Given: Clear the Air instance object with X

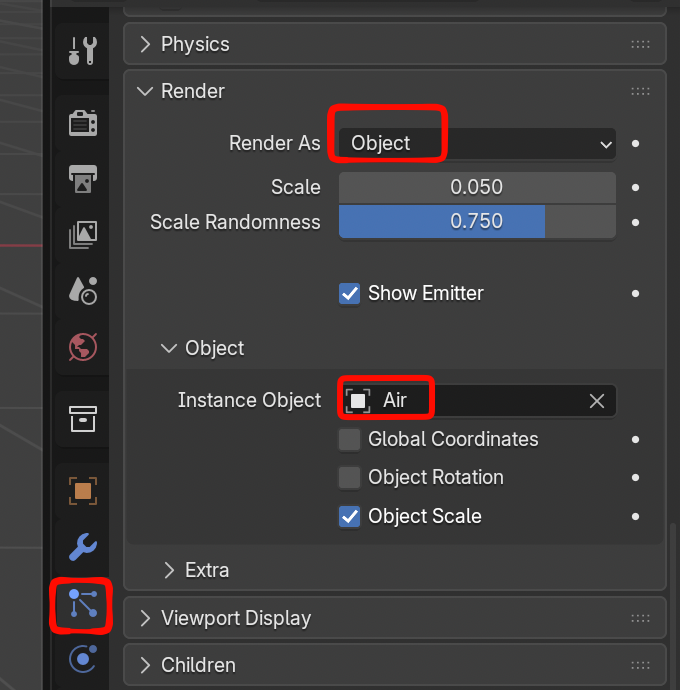Looking at the screenshot, I should tap(597, 401).
